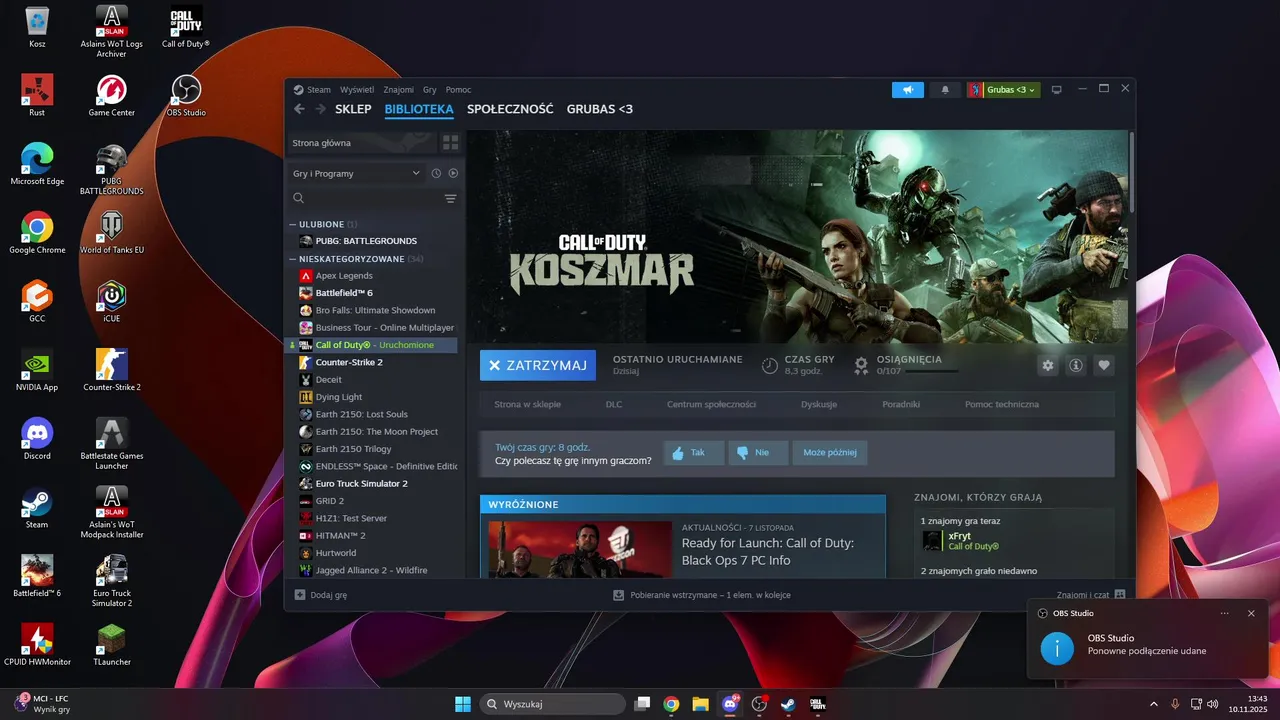Open Discord desktop shortcut

pyautogui.click(x=37, y=438)
